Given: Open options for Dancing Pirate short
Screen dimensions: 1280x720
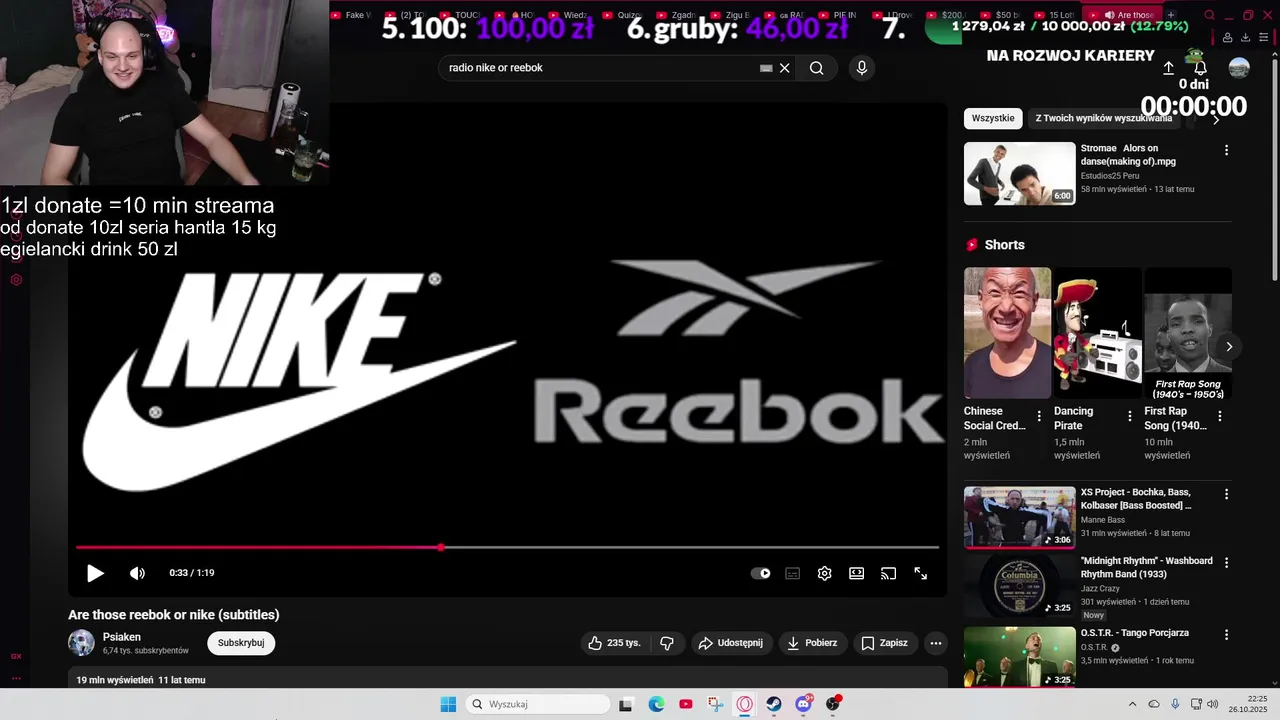Looking at the screenshot, I should 1130,416.
